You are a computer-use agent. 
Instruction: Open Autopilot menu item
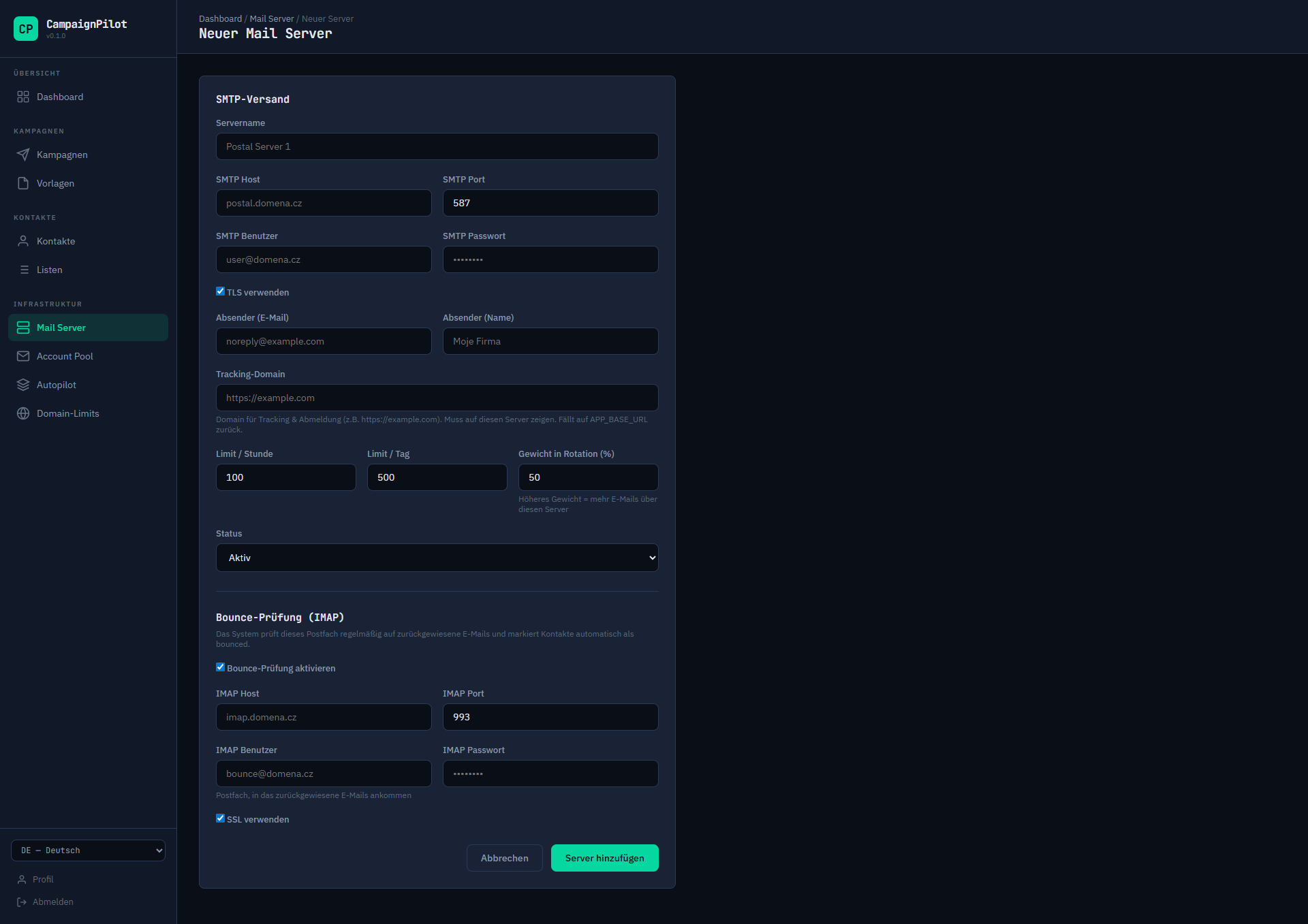tap(89, 385)
